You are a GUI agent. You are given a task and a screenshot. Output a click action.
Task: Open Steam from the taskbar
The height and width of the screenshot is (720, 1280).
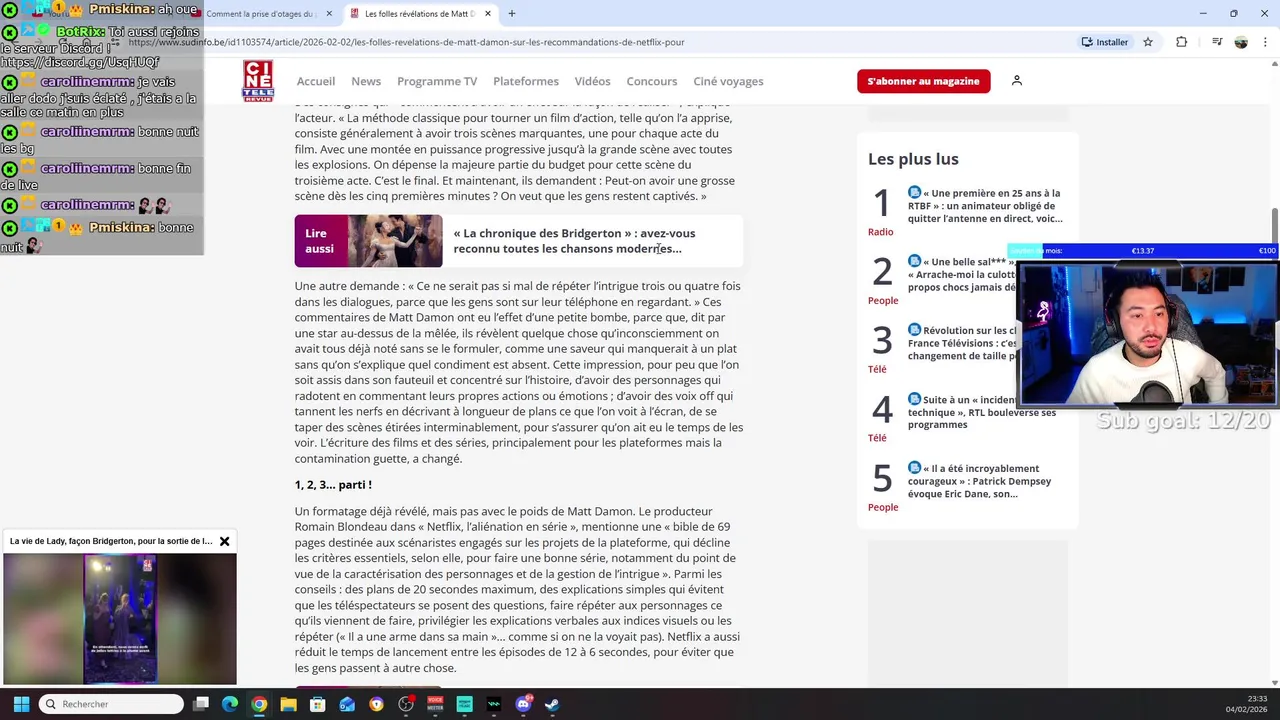tap(552, 704)
